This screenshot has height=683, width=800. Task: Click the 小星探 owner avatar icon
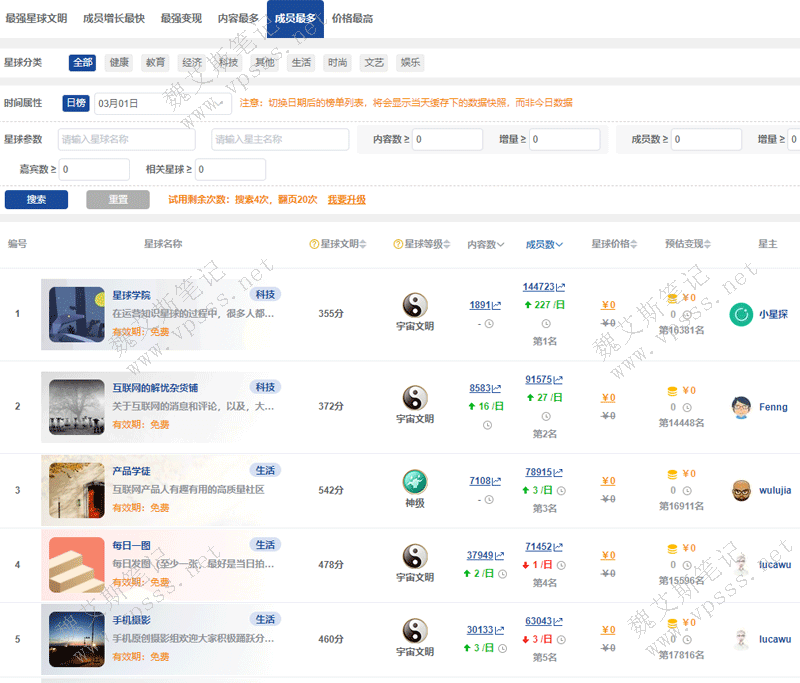[x=741, y=314]
